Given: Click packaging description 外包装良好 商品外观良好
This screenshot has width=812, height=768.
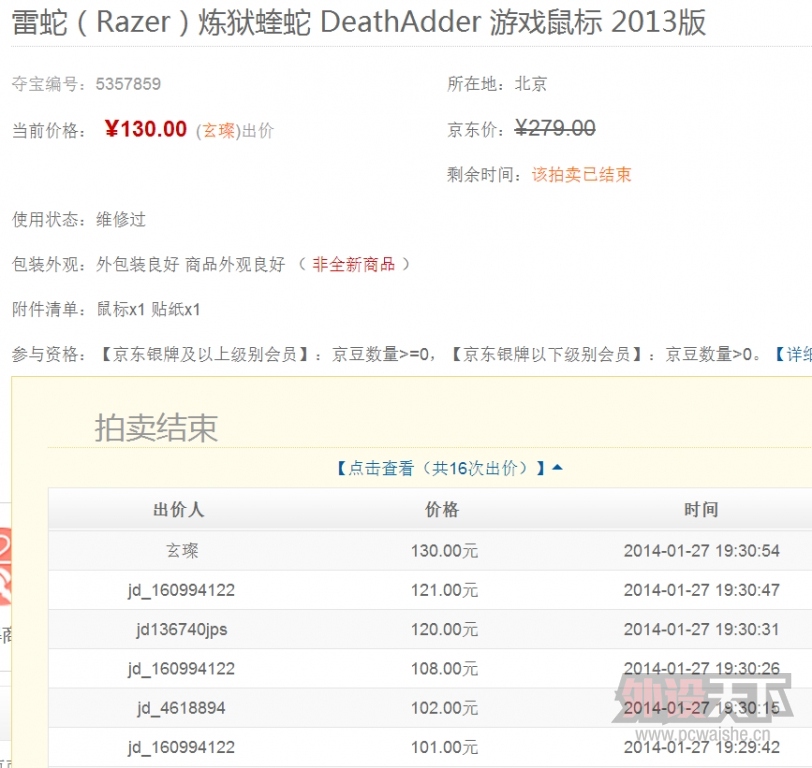Looking at the screenshot, I should click(191, 265).
